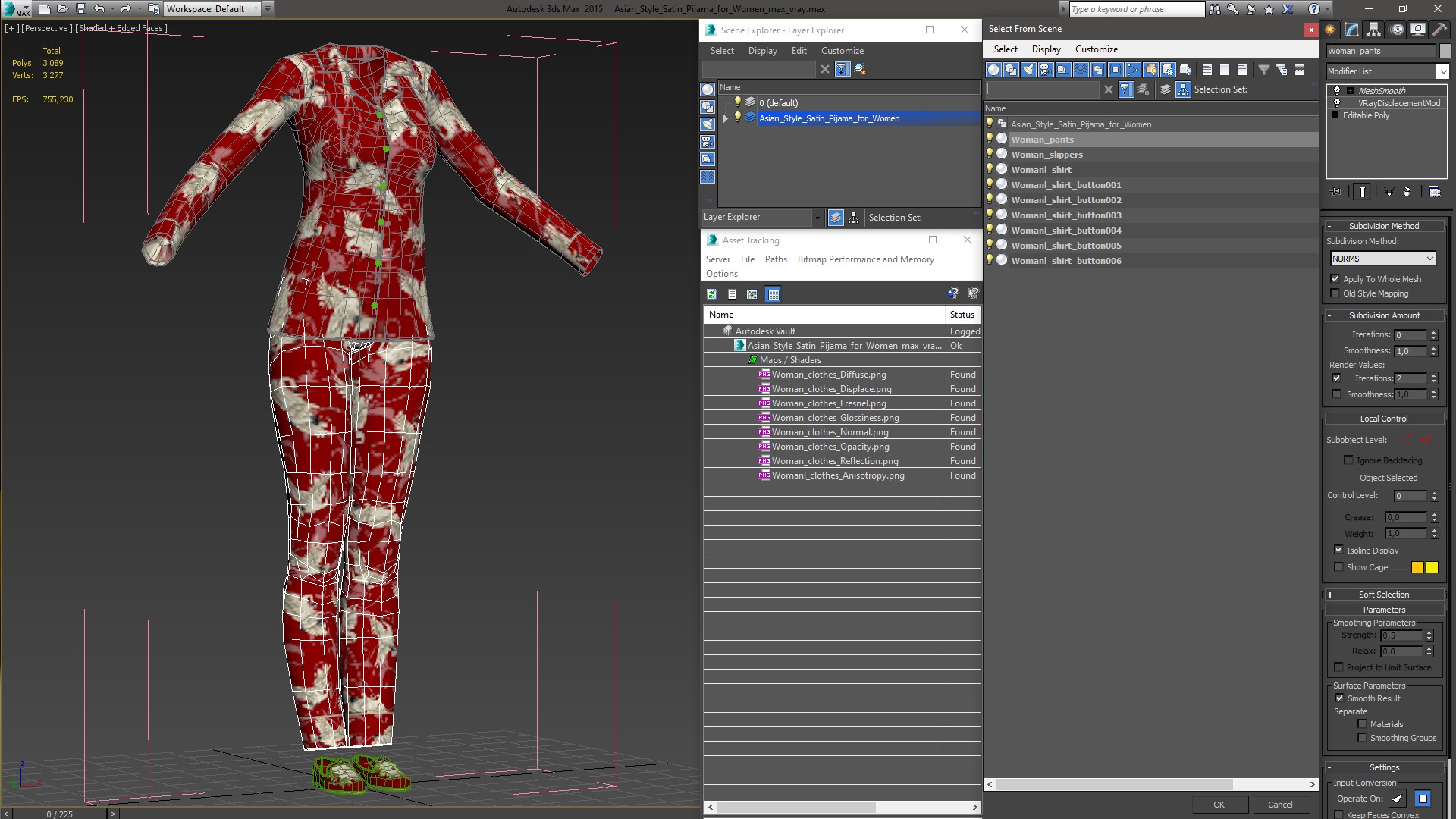Open the Modify command panel tab
Image resolution: width=1456 pixels, height=819 pixels.
click(x=1351, y=30)
